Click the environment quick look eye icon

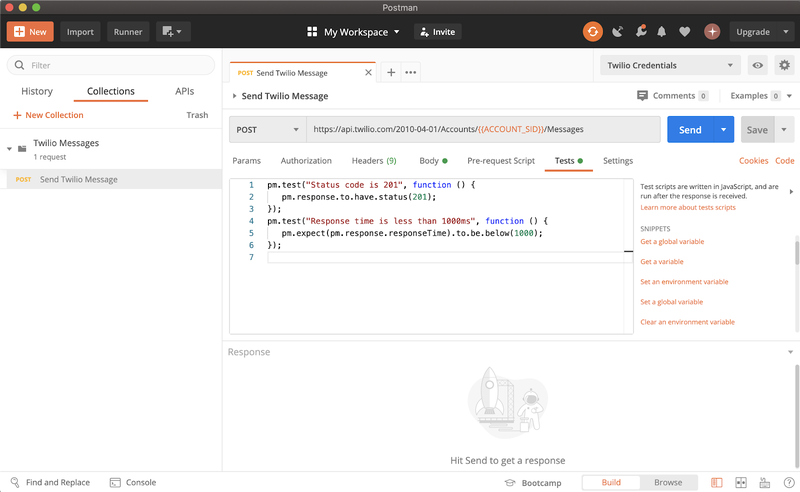pos(758,66)
